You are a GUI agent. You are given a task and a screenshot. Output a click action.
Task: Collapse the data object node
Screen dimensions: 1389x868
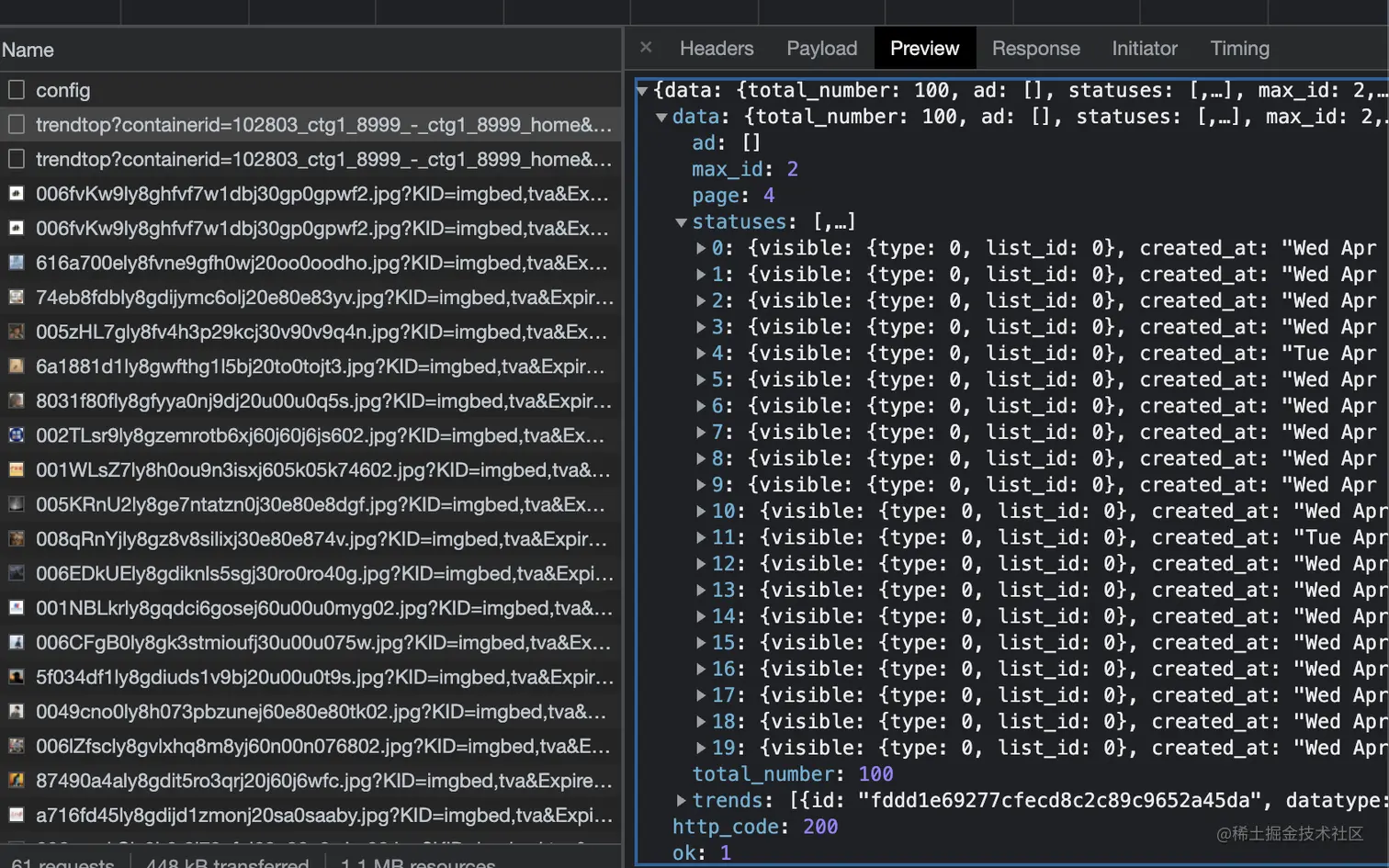(x=661, y=118)
